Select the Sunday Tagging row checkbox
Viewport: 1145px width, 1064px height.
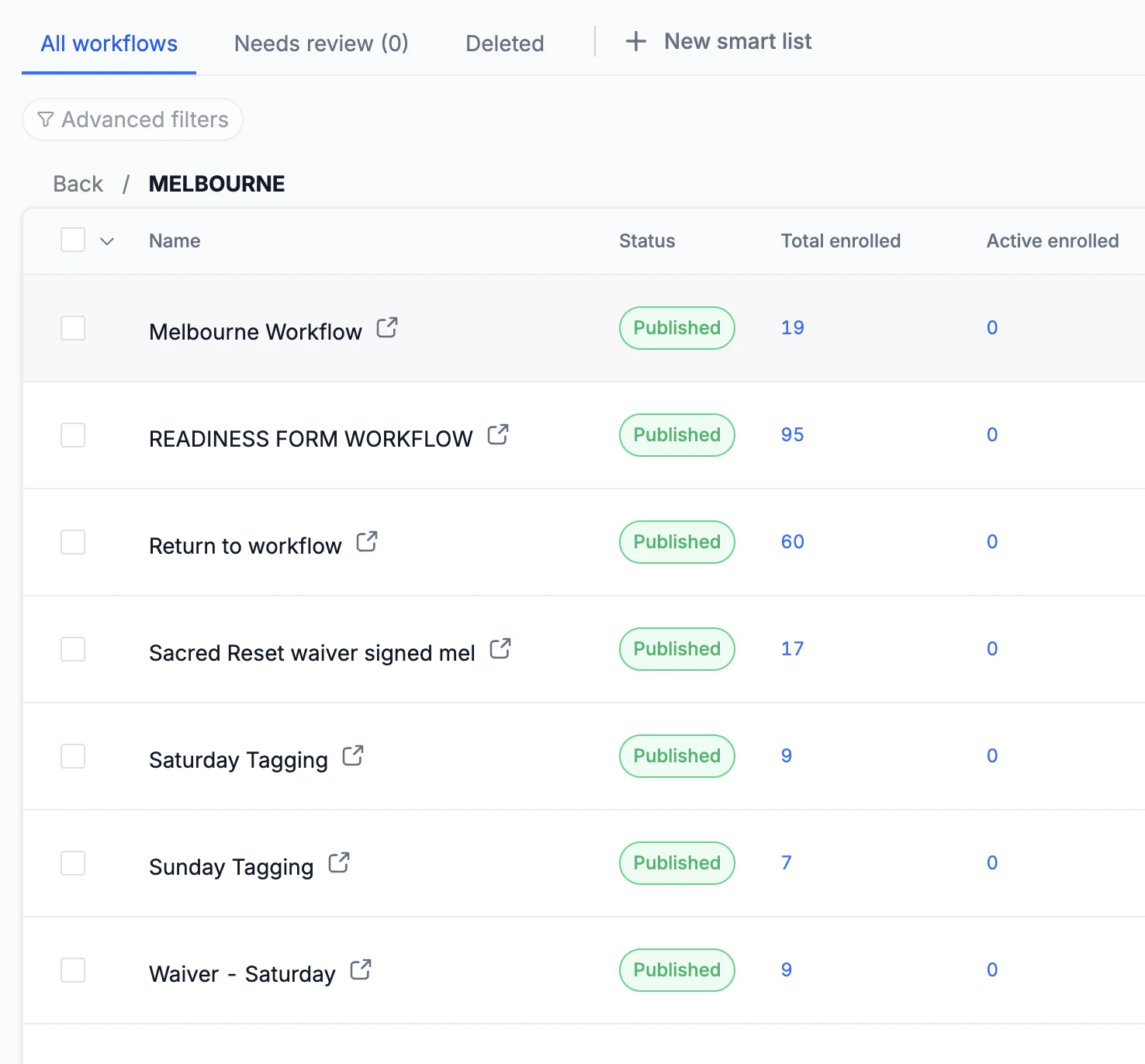(73, 863)
